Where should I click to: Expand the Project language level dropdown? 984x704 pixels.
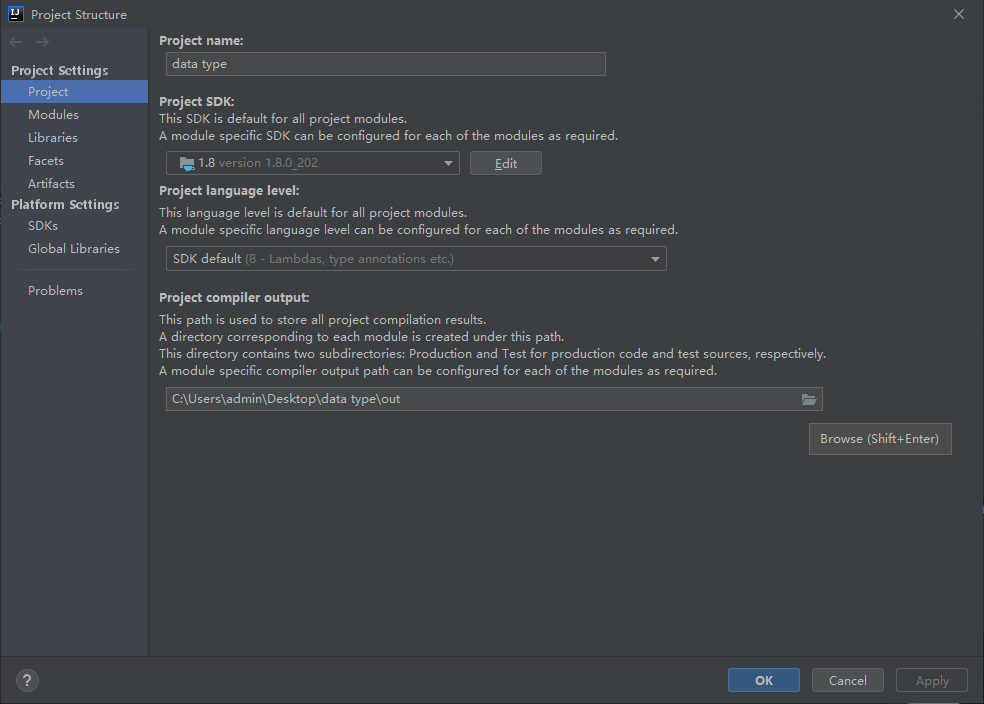point(655,259)
